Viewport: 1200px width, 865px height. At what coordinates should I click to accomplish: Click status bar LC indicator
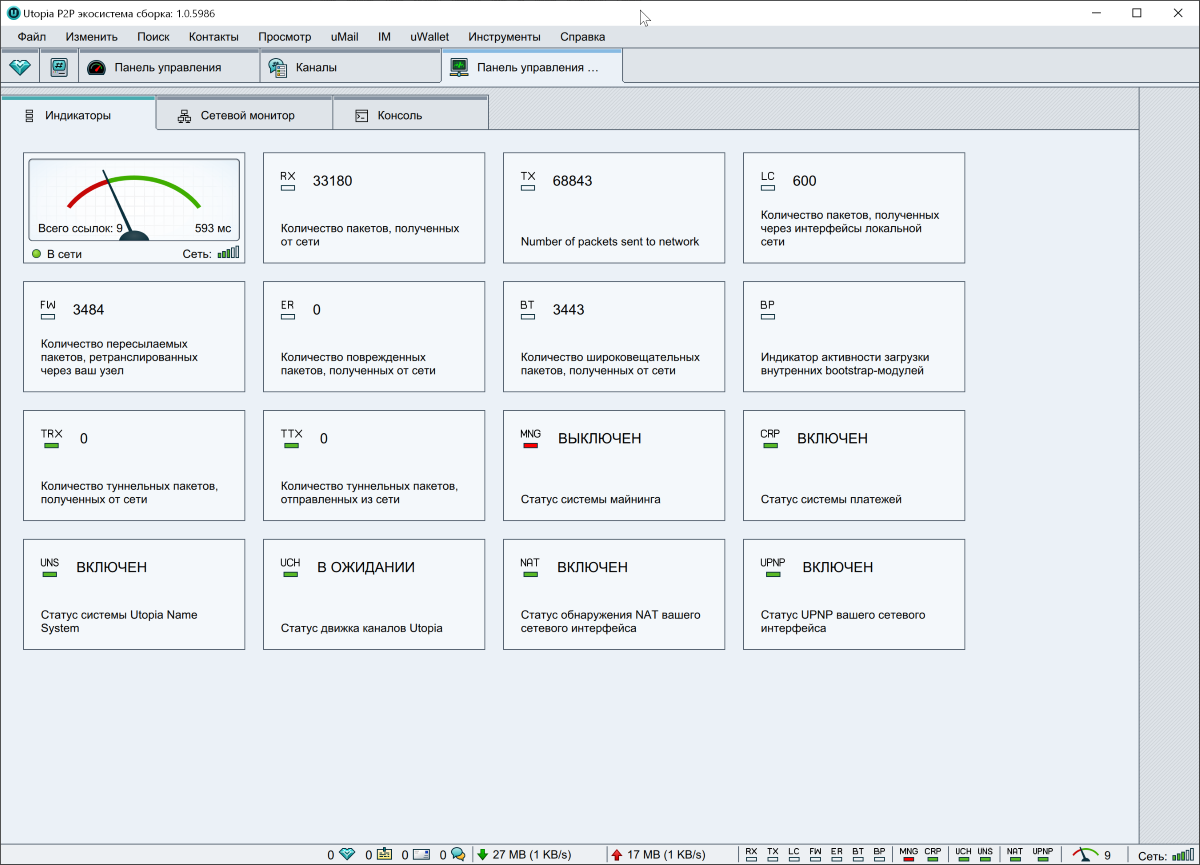[x=794, y=854]
